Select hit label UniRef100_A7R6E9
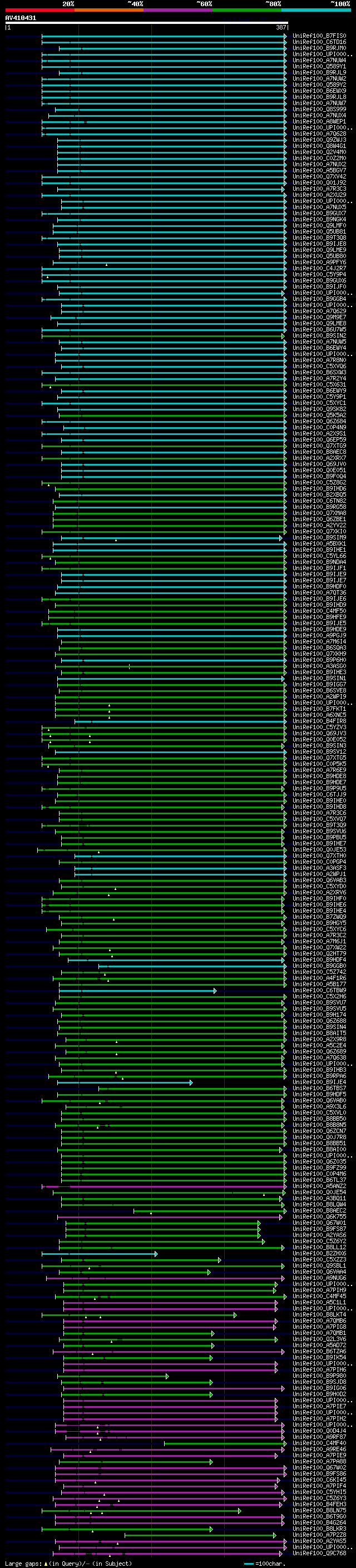 click(319, 770)
